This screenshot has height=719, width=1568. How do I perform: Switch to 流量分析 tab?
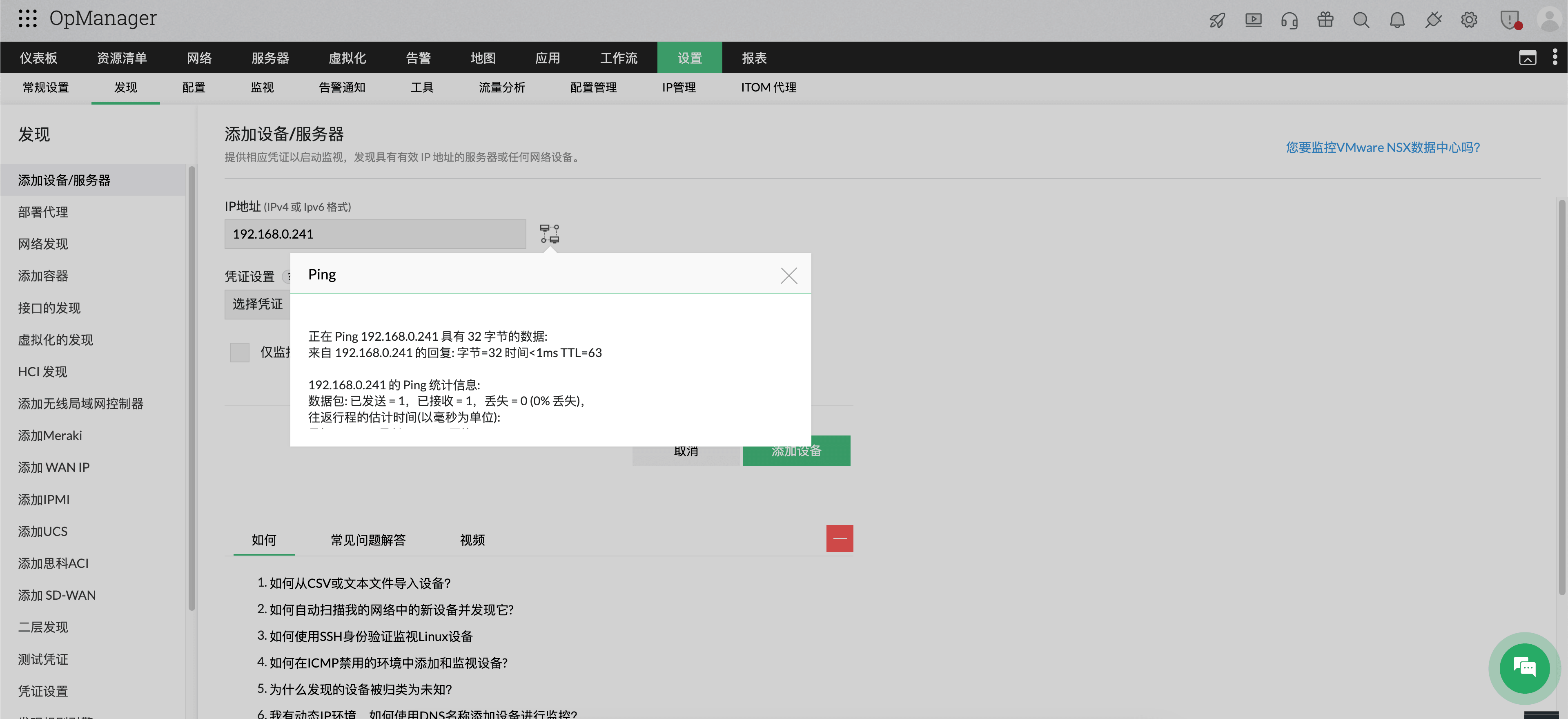pyautogui.click(x=501, y=88)
